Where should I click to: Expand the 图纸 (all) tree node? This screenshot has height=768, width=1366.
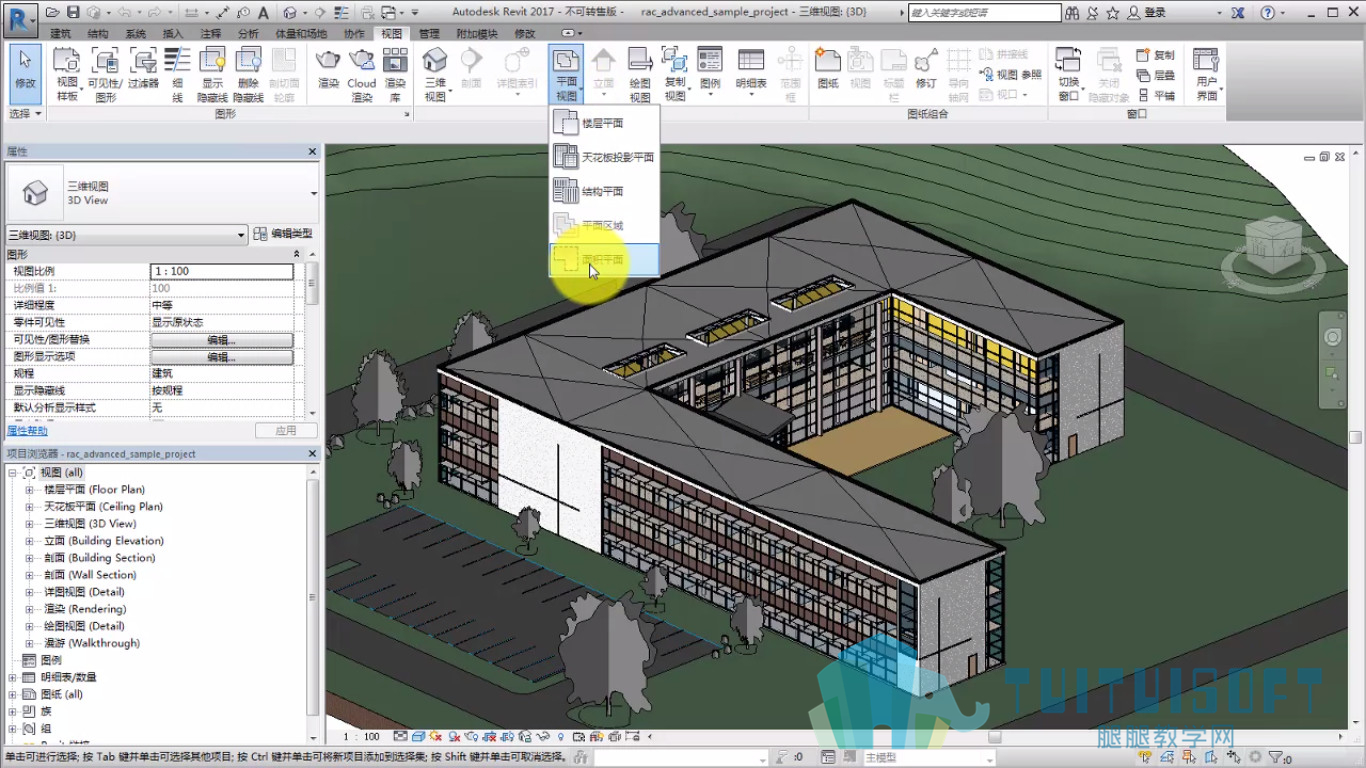click(x=12, y=694)
